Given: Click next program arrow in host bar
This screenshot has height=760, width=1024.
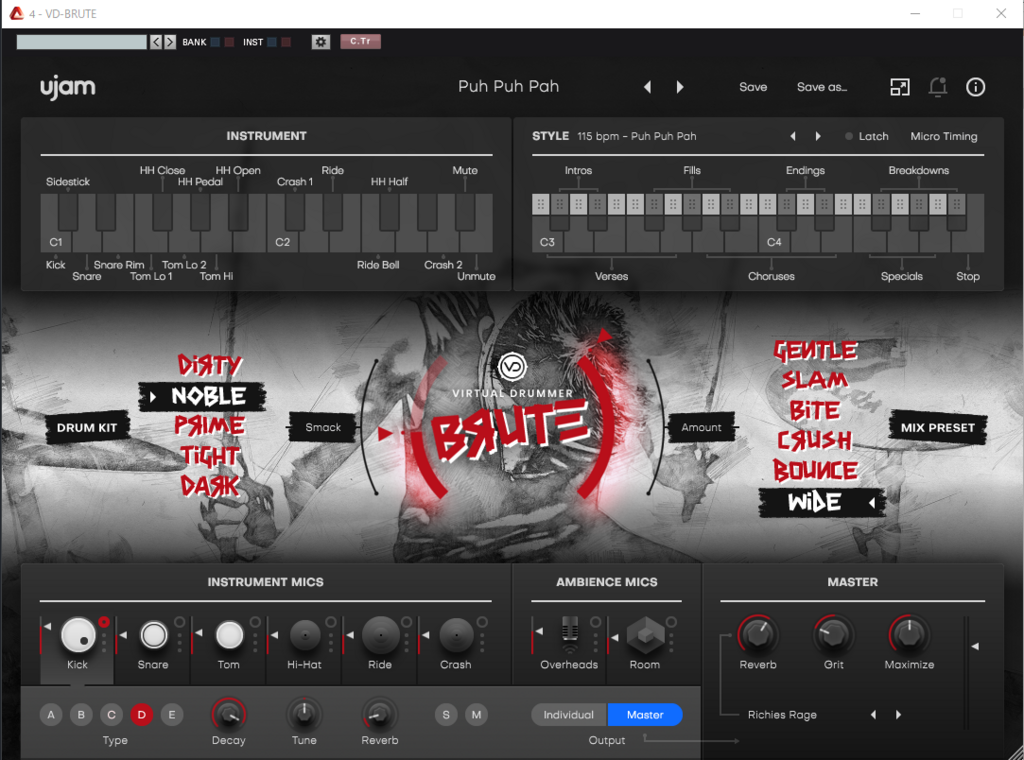Looking at the screenshot, I should pyautogui.click(x=170, y=42).
